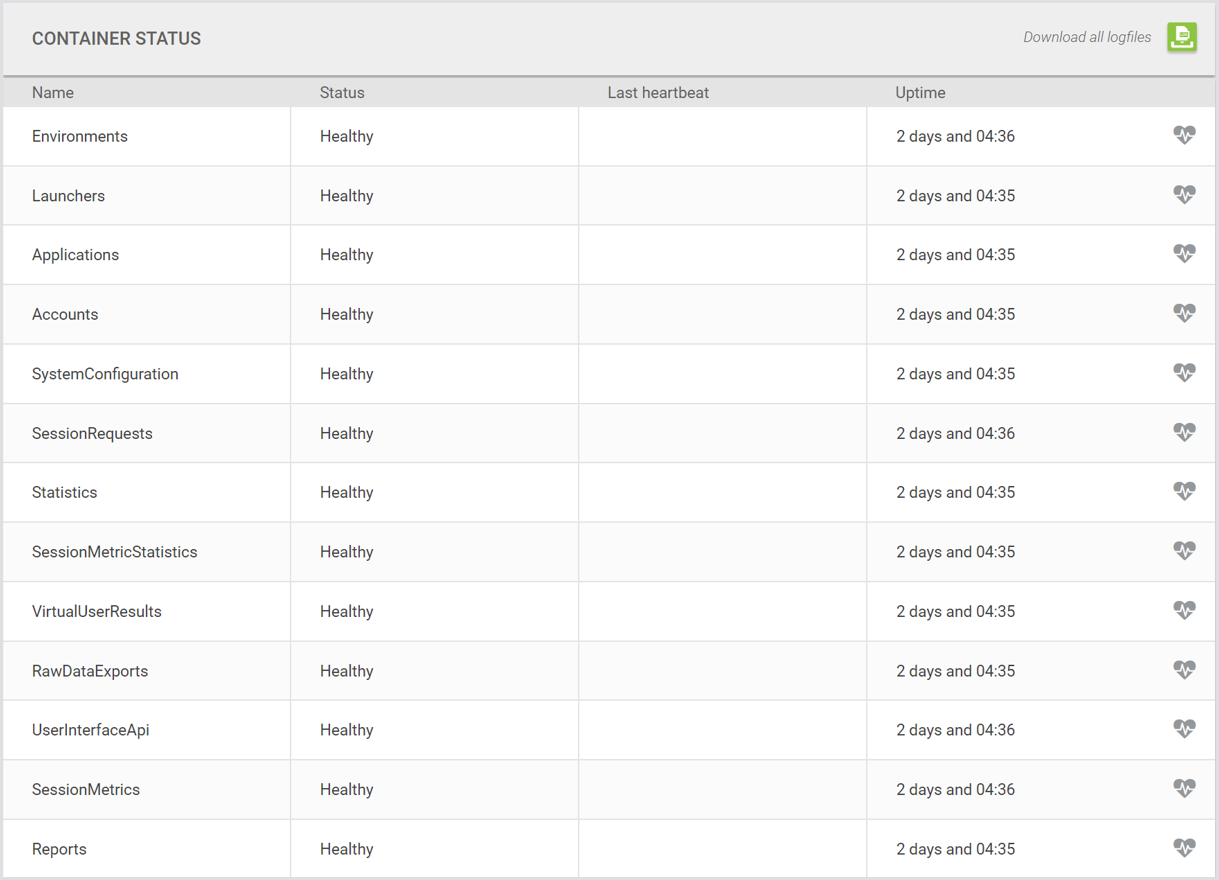Click the Last heartbeat column header

point(658,92)
